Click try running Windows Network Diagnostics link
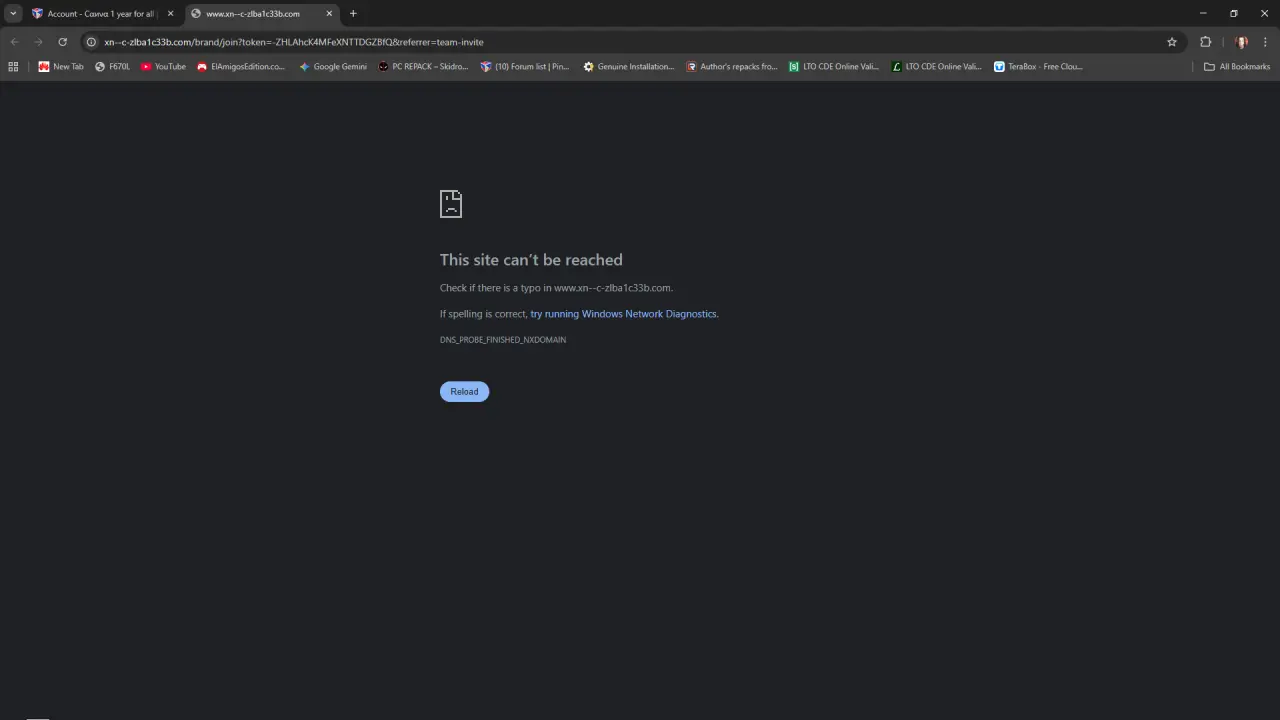 point(623,314)
